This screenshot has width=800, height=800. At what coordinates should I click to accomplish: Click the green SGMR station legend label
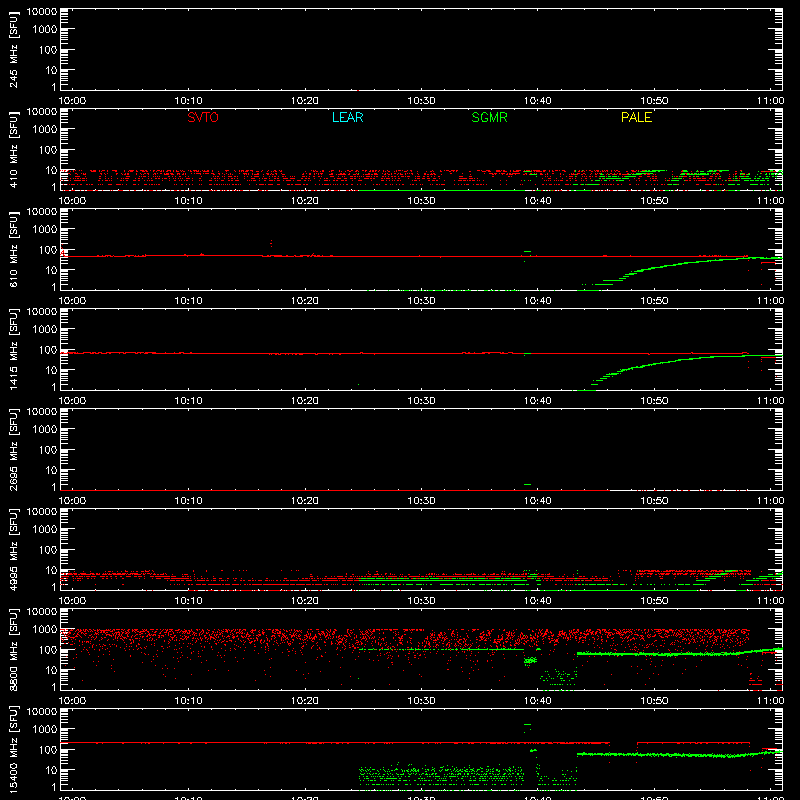tap(489, 117)
